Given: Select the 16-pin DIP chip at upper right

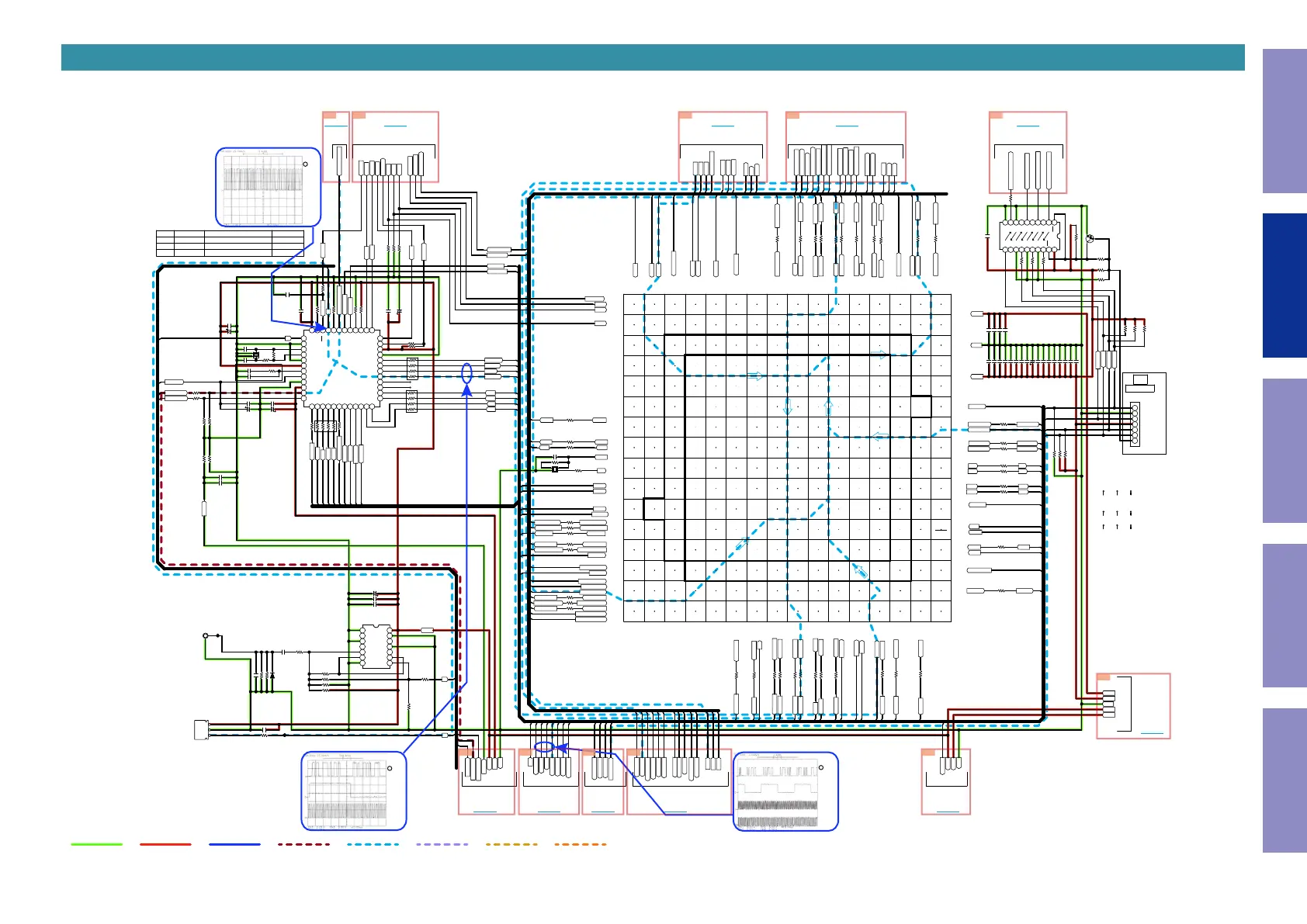Looking at the screenshot, I should (x=1029, y=235).
